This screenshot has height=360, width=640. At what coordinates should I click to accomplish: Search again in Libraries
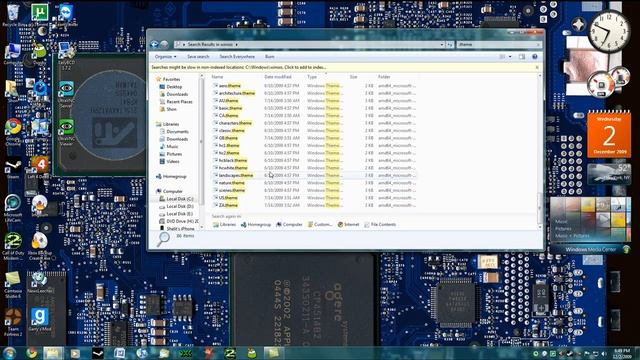[x=224, y=224]
